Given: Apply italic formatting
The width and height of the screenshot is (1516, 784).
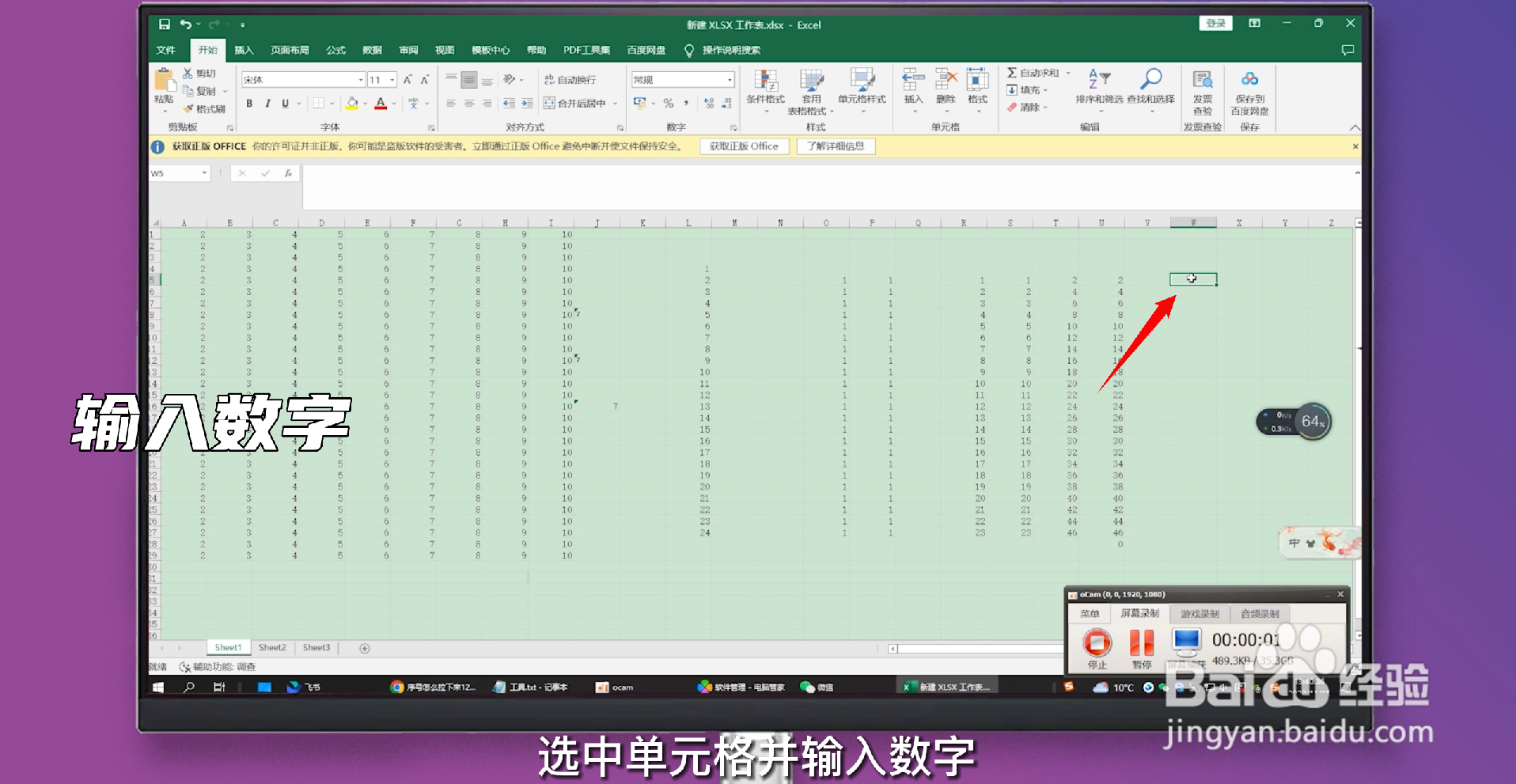Looking at the screenshot, I should [x=267, y=103].
